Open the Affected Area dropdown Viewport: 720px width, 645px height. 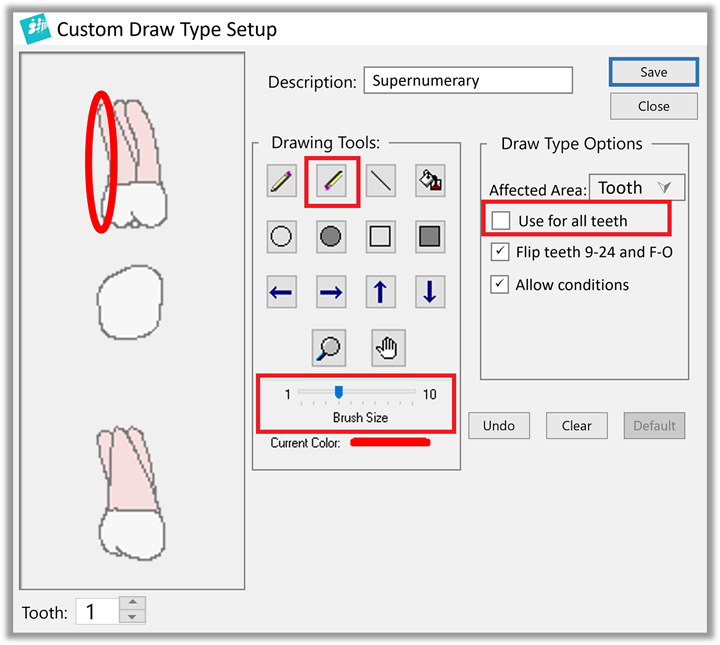point(637,187)
